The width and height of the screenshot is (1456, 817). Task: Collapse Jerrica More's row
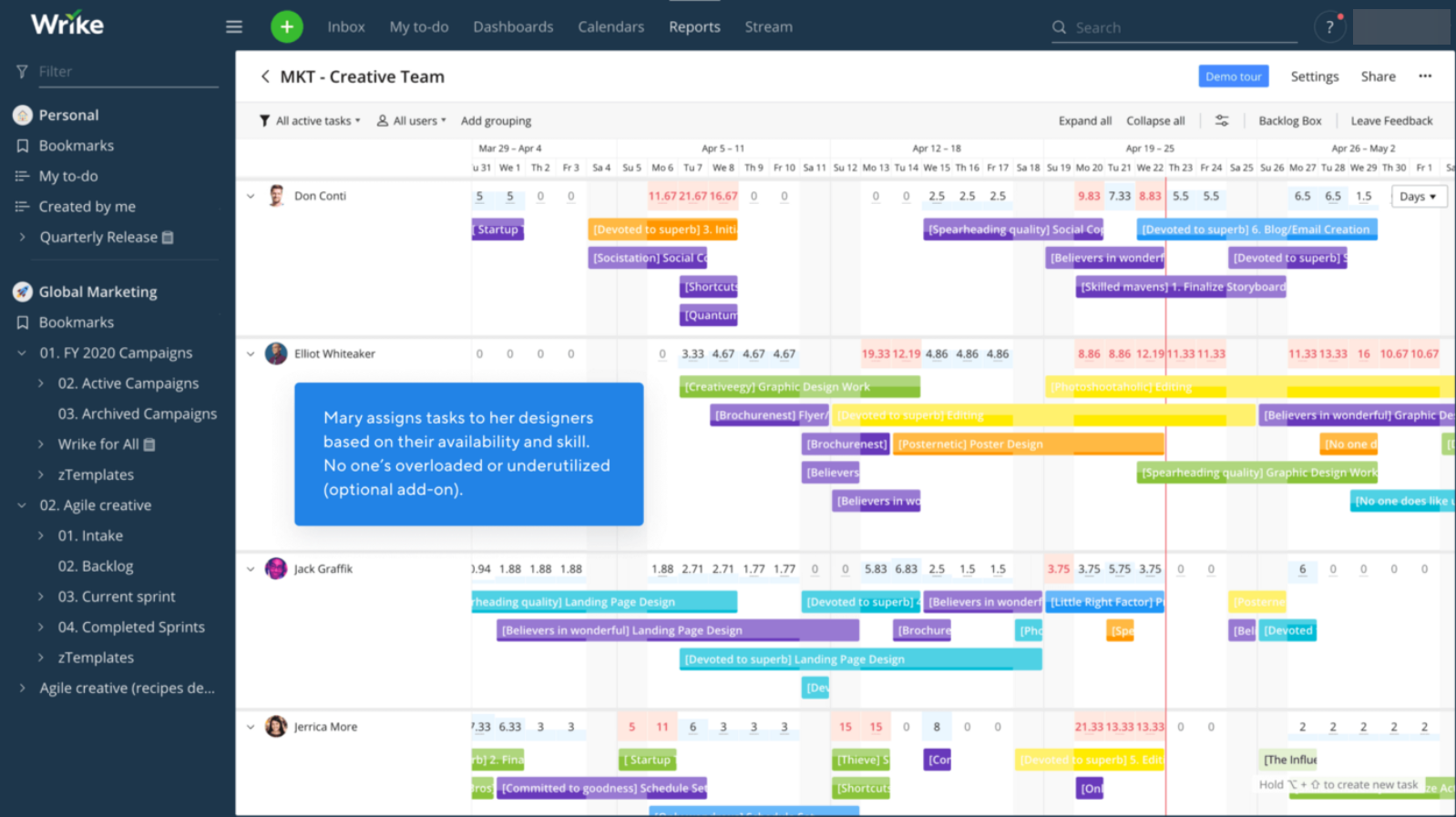[251, 727]
